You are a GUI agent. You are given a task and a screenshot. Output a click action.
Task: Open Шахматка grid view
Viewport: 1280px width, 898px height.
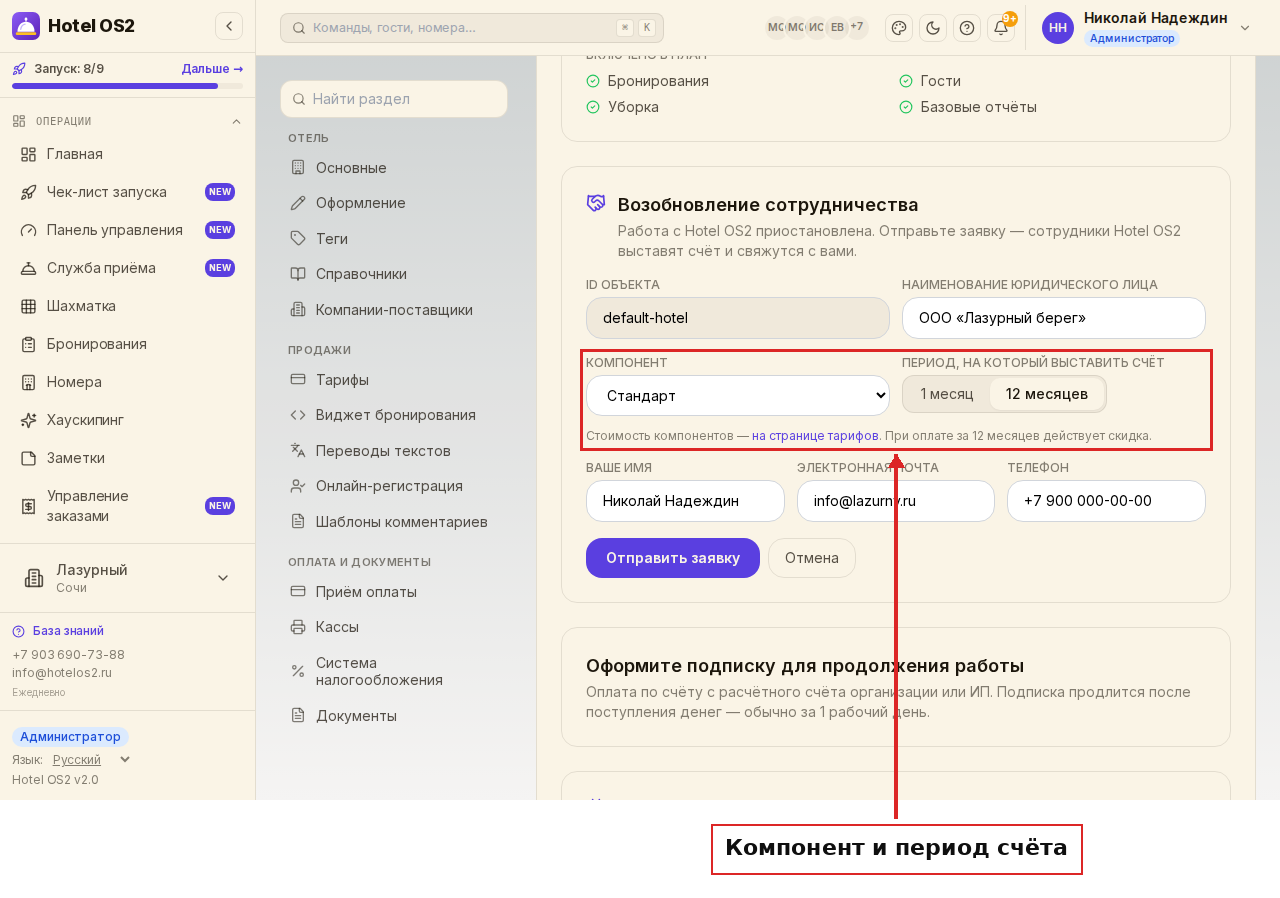[127, 306]
